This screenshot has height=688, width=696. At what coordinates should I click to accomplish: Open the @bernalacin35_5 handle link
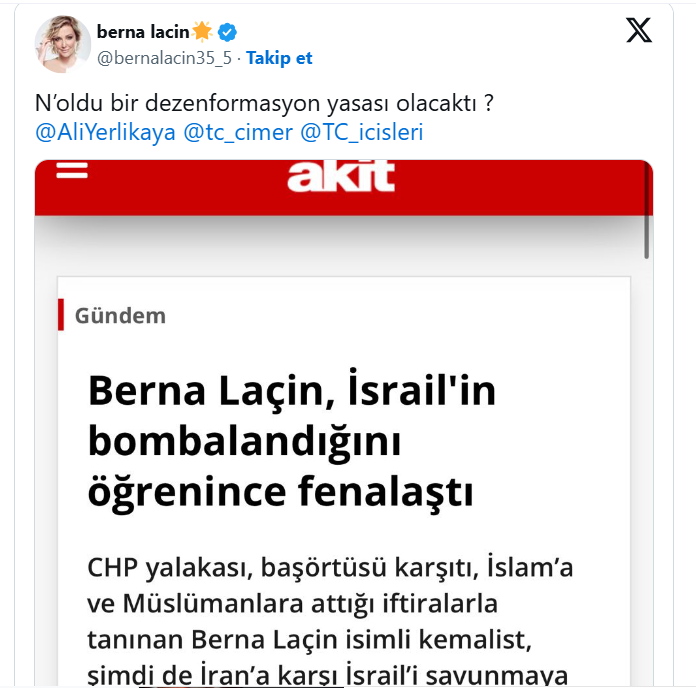click(164, 58)
